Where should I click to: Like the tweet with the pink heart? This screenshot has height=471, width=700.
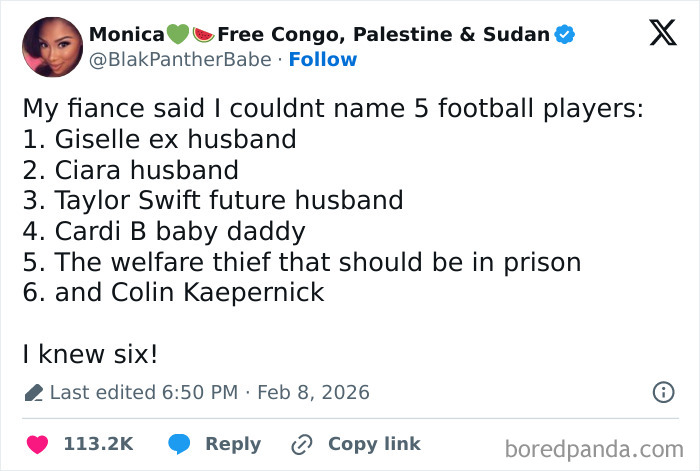pos(38,444)
